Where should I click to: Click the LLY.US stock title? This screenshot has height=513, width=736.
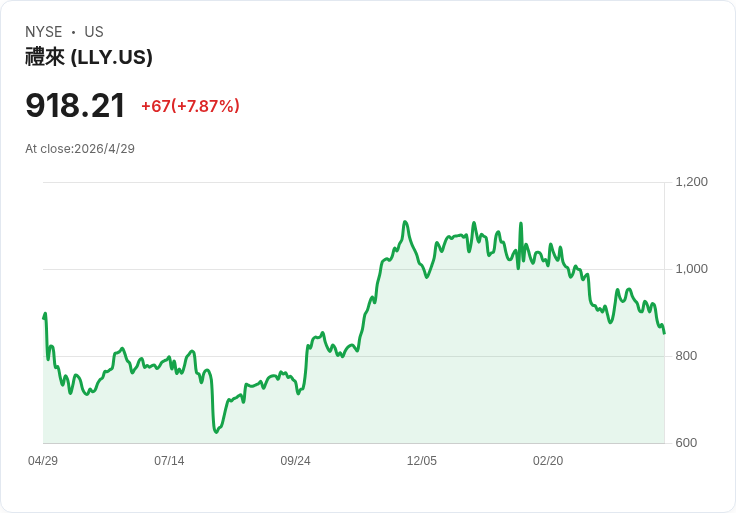point(89,57)
